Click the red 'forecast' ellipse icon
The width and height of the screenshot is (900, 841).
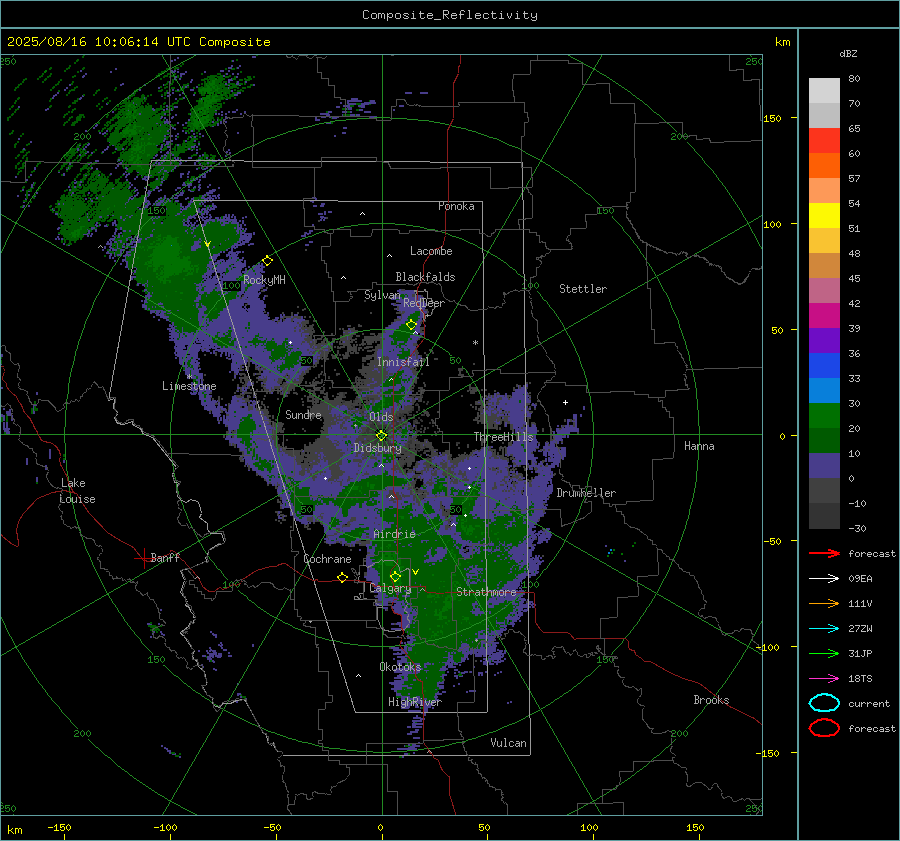[824, 728]
